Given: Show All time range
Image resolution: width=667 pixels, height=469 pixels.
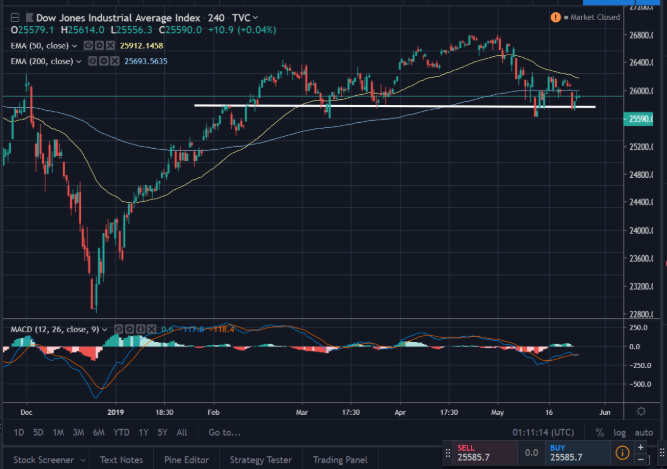Looking at the screenshot, I should click(x=182, y=432).
